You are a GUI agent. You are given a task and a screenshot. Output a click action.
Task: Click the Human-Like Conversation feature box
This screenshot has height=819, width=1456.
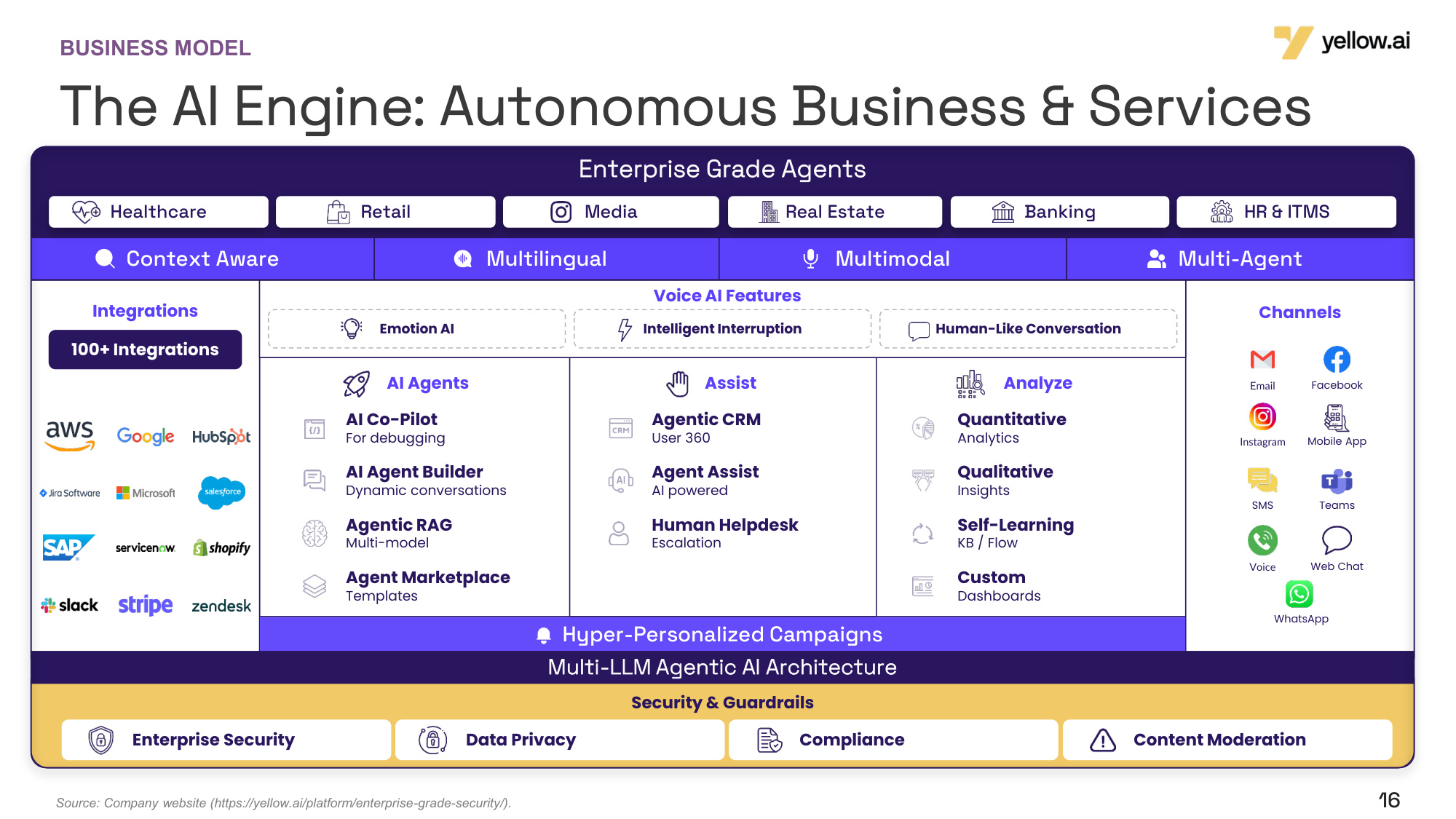tap(1028, 329)
